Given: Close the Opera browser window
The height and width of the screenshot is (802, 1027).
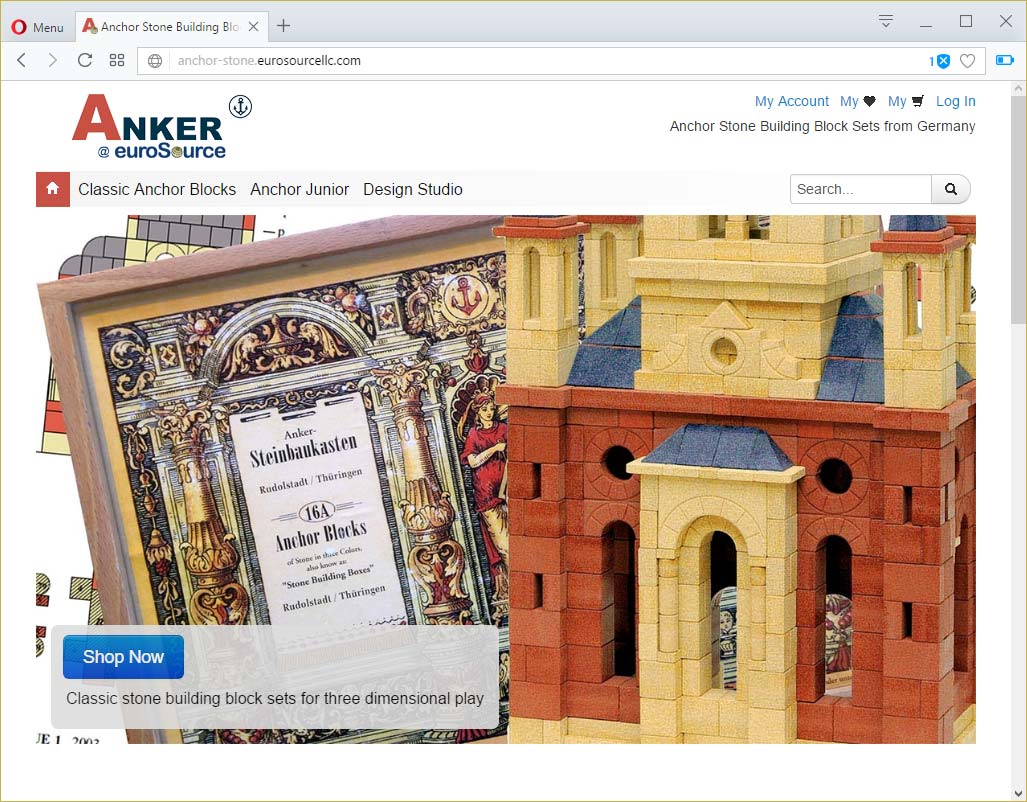Looking at the screenshot, I should [x=1006, y=22].
